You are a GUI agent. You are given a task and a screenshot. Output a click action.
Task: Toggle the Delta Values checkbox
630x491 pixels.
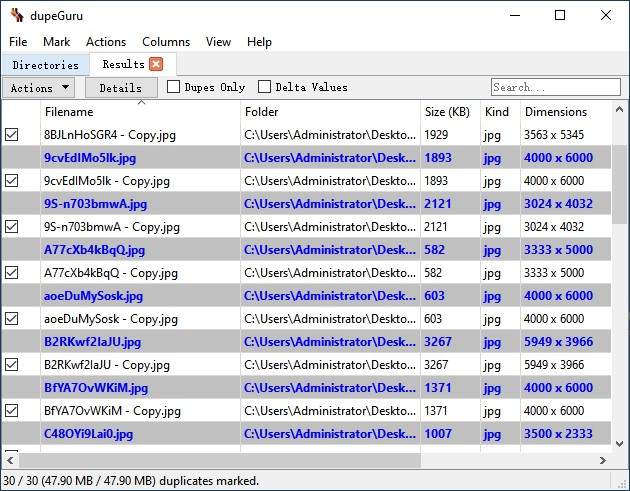pyautogui.click(x=265, y=87)
